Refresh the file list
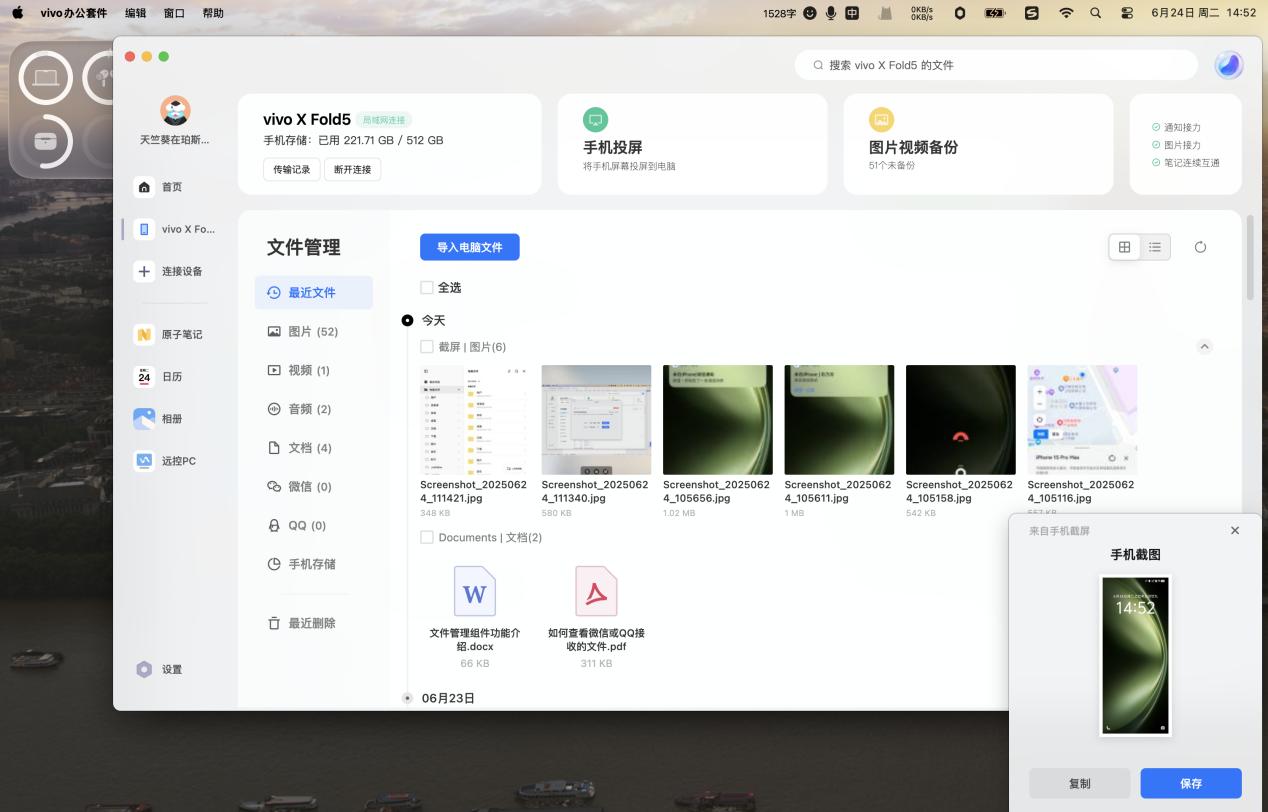Image resolution: width=1268 pixels, height=812 pixels. [1200, 247]
